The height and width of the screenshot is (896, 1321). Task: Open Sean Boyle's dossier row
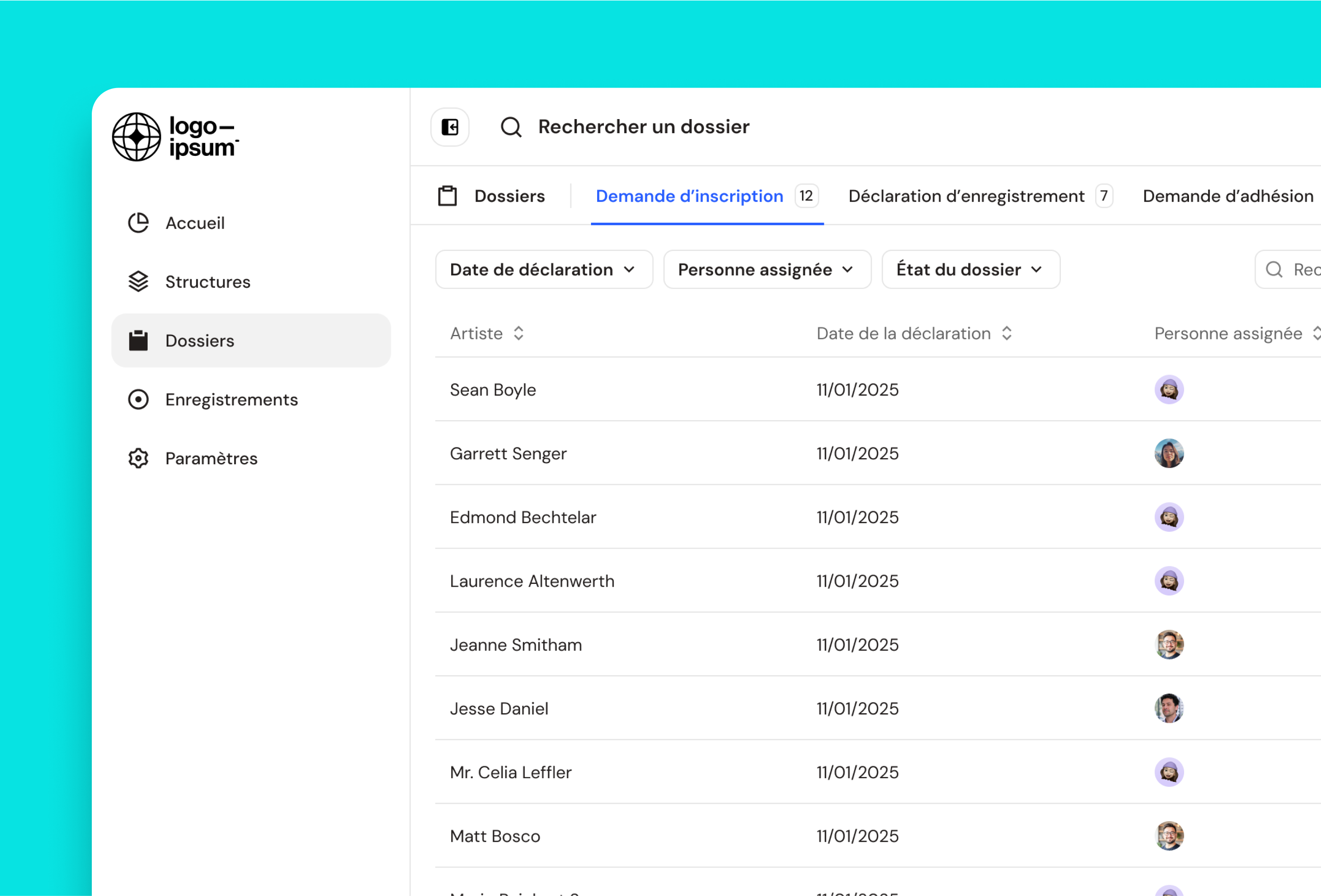pyautogui.click(x=493, y=390)
